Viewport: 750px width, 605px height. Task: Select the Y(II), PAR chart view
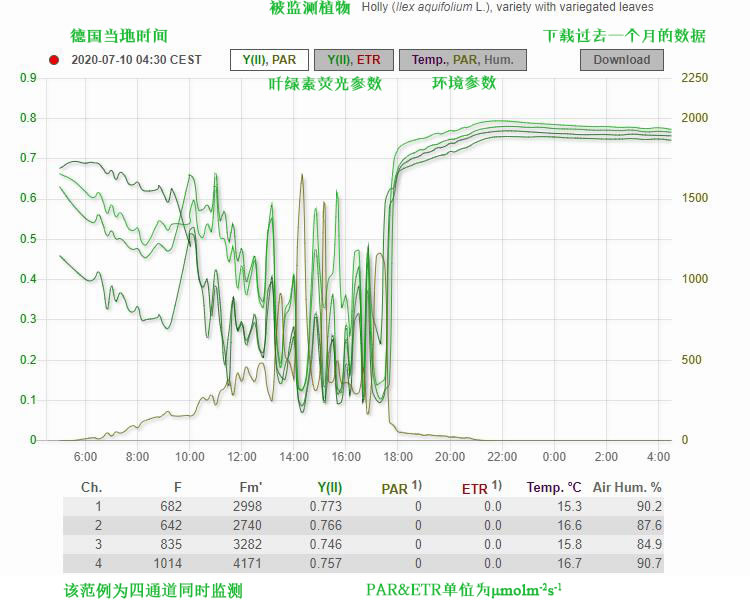269,60
